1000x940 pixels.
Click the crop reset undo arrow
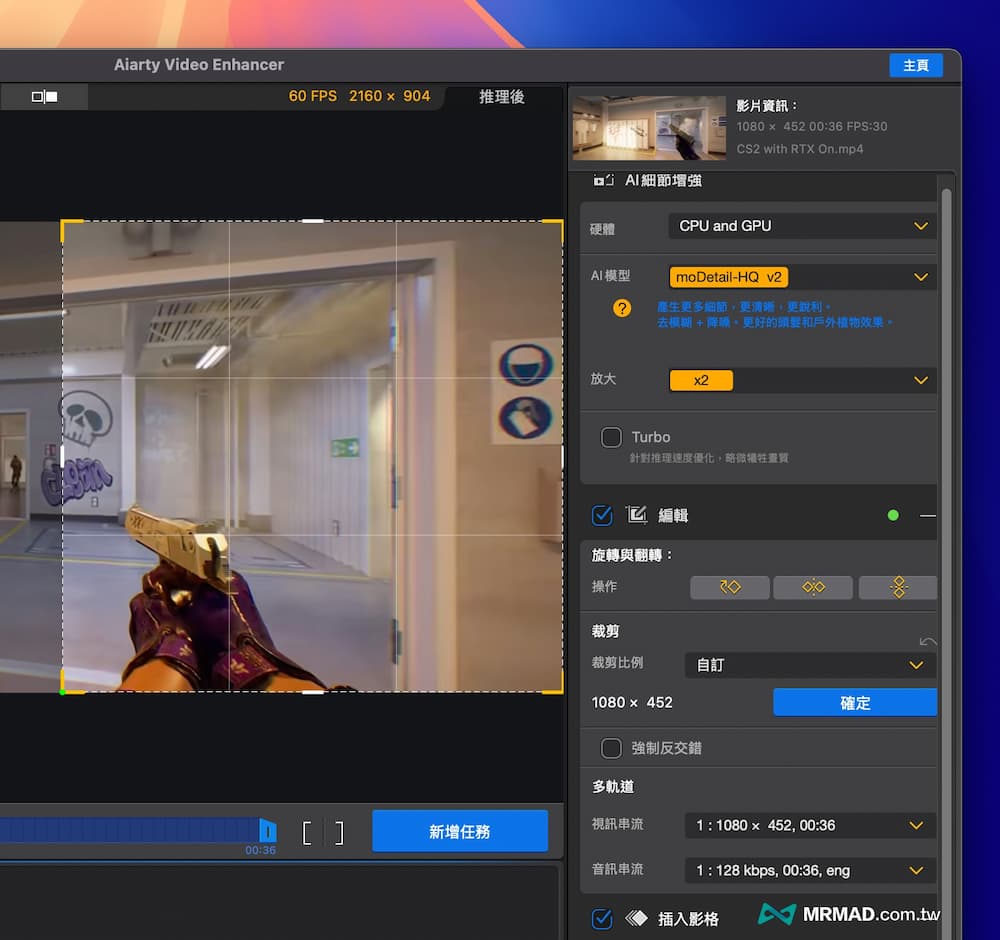928,641
